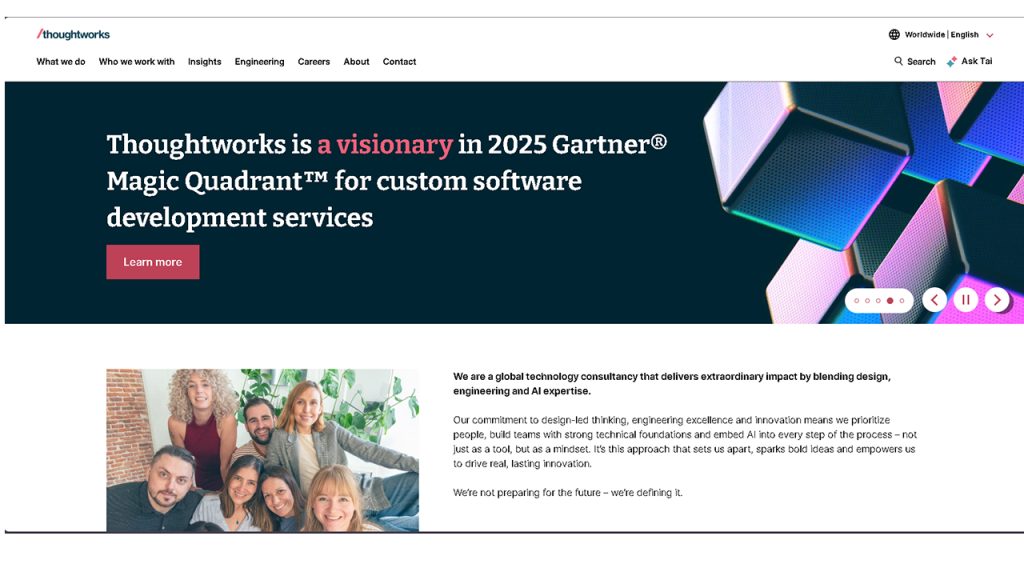The width and height of the screenshot is (1024, 576).
Task: Open the Who we work with menu
Action: (x=137, y=61)
